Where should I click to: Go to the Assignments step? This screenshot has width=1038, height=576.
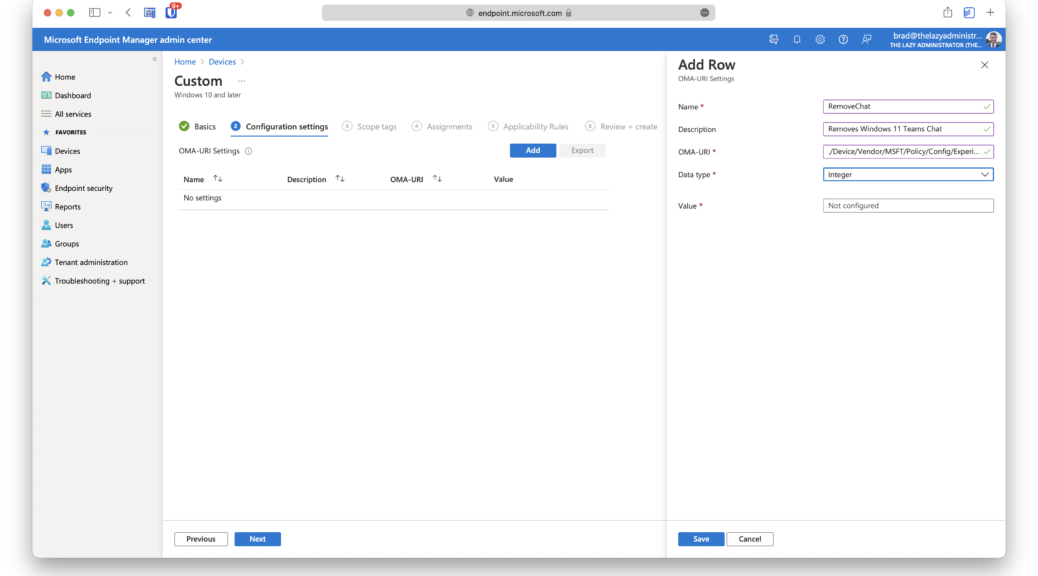442,126
